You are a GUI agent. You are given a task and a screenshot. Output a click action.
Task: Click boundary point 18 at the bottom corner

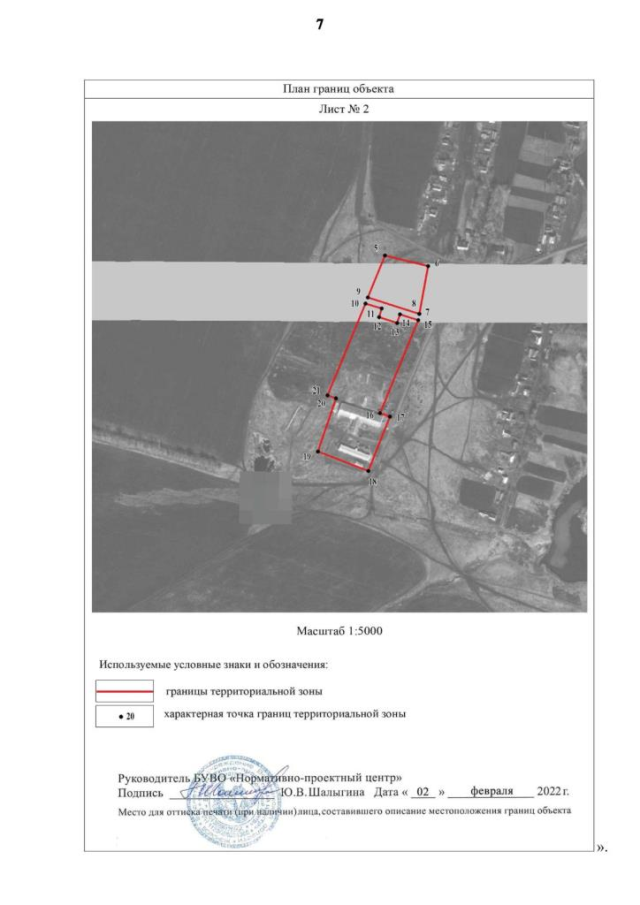click(370, 471)
